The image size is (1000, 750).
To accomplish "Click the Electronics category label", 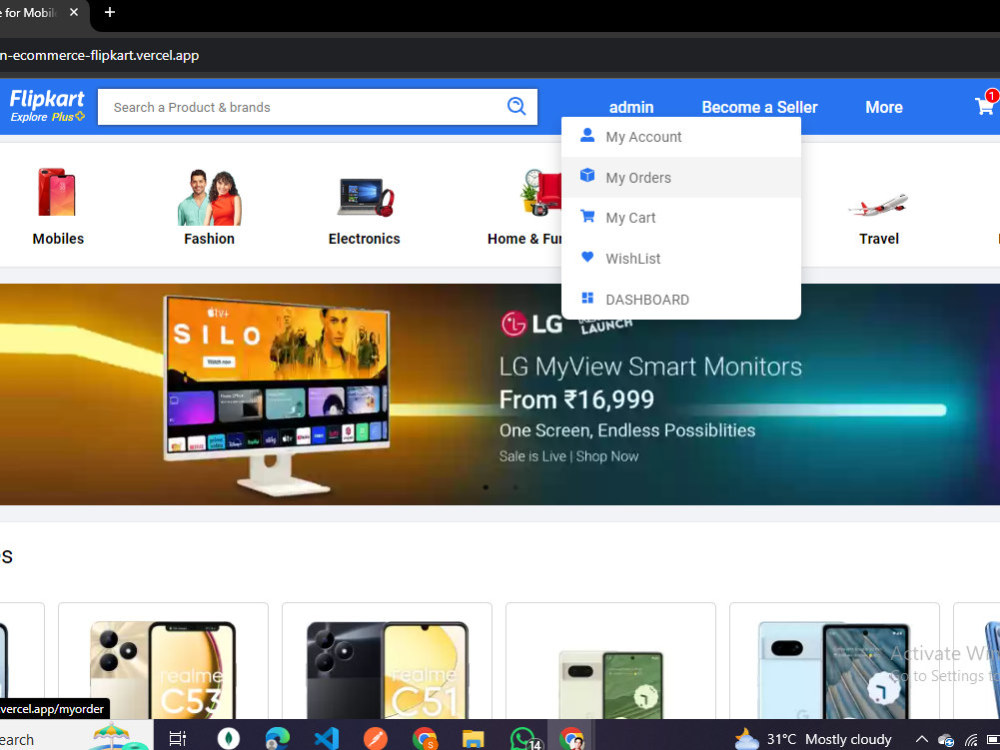I will click(x=364, y=239).
